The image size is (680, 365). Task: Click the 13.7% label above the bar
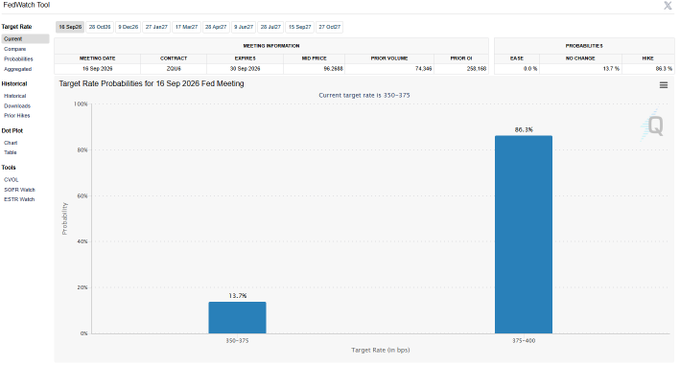[238, 296]
